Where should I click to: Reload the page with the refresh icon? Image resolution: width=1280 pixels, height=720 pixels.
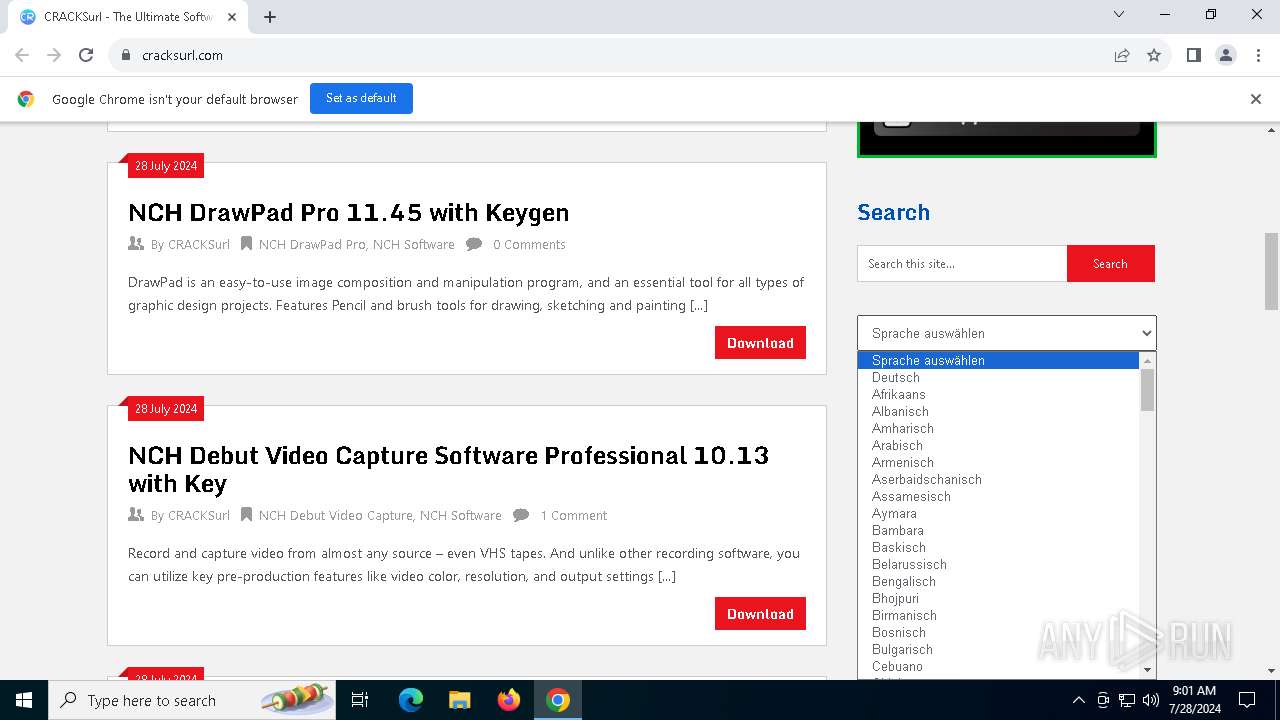click(x=86, y=55)
